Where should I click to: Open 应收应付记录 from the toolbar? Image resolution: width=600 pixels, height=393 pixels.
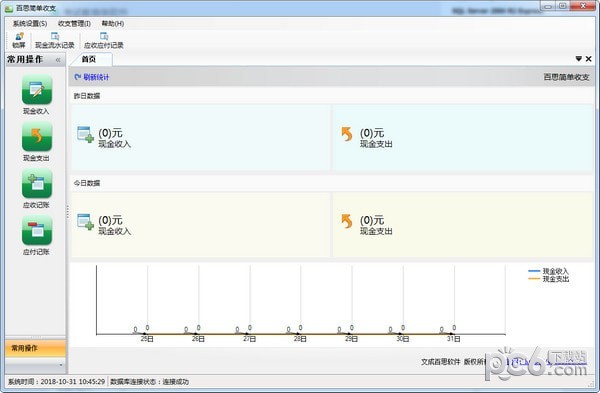tap(104, 41)
